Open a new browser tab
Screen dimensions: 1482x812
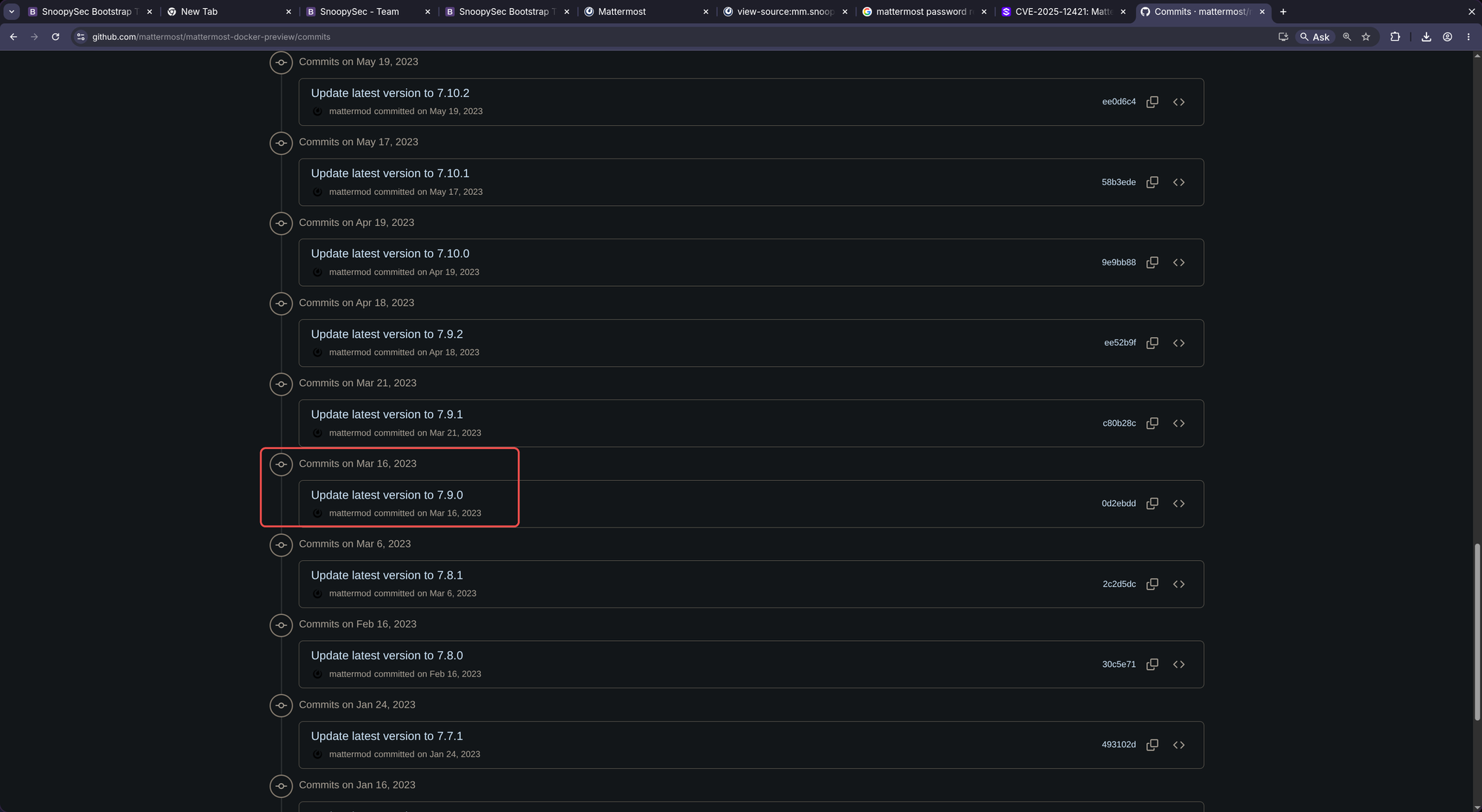(x=1283, y=12)
